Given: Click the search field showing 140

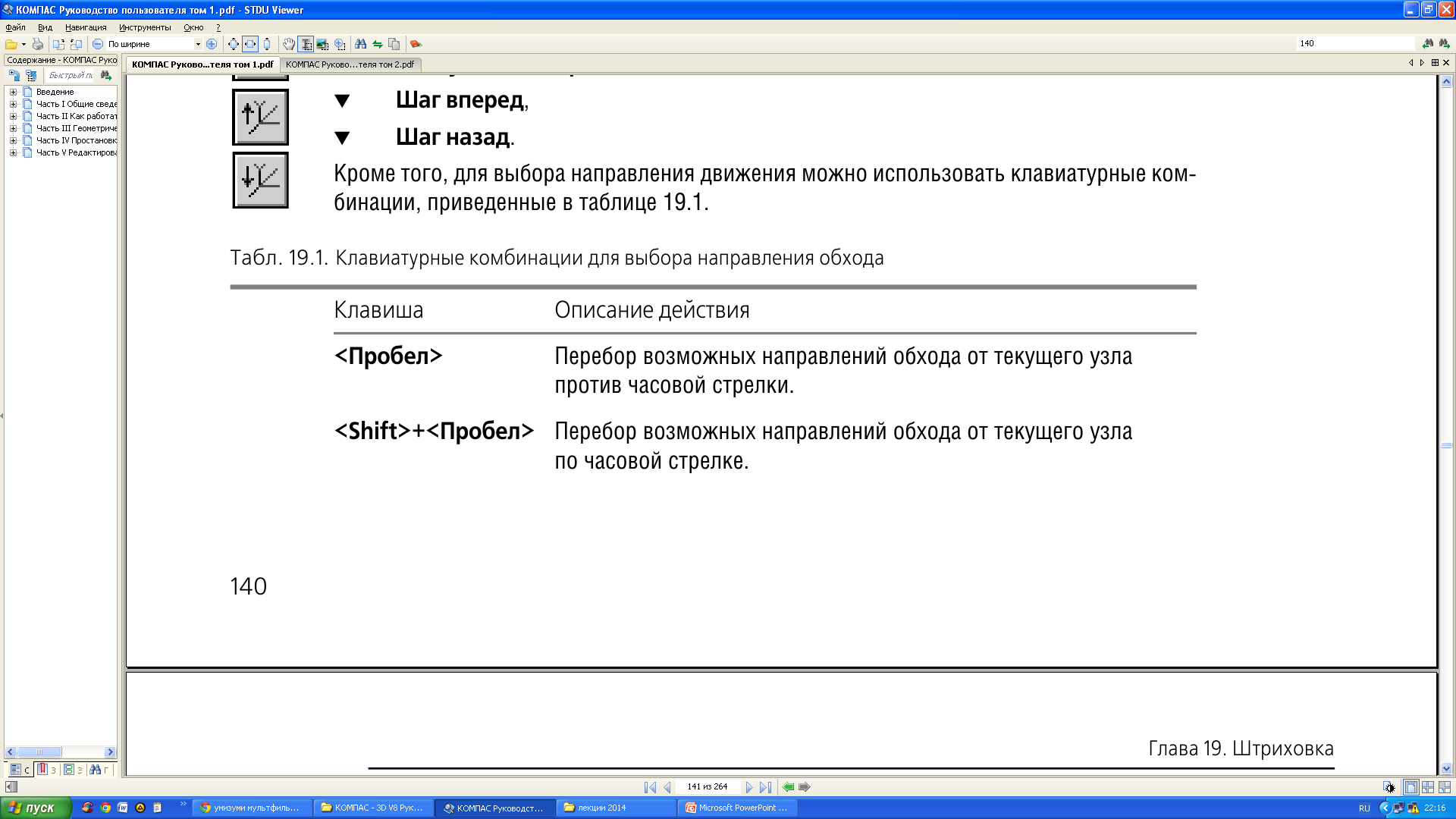Looking at the screenshot, I should pyautogui.click(x=1355, y=43).
